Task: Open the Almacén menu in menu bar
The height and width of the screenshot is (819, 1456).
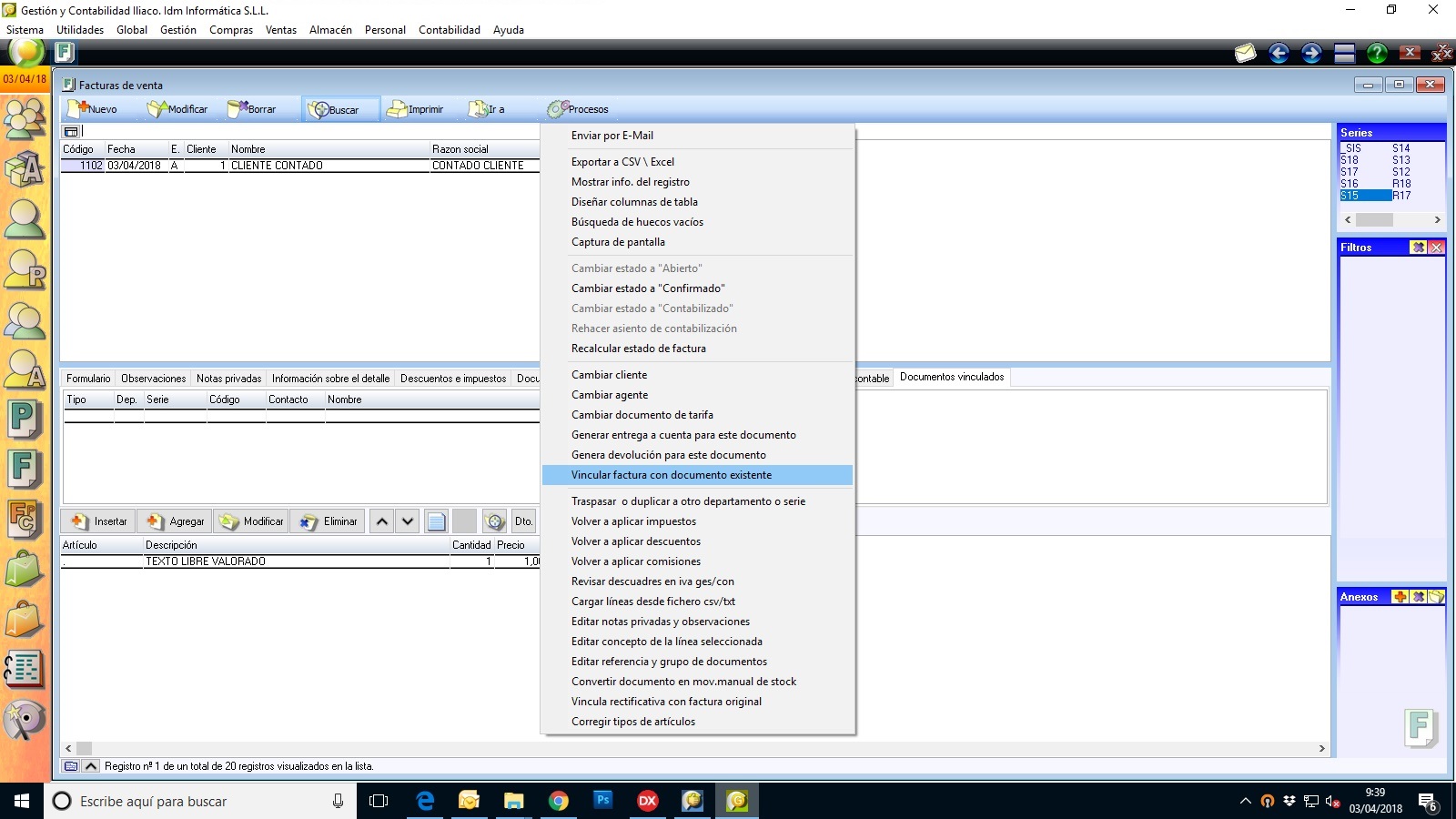Action: click(x=330, y=30)
